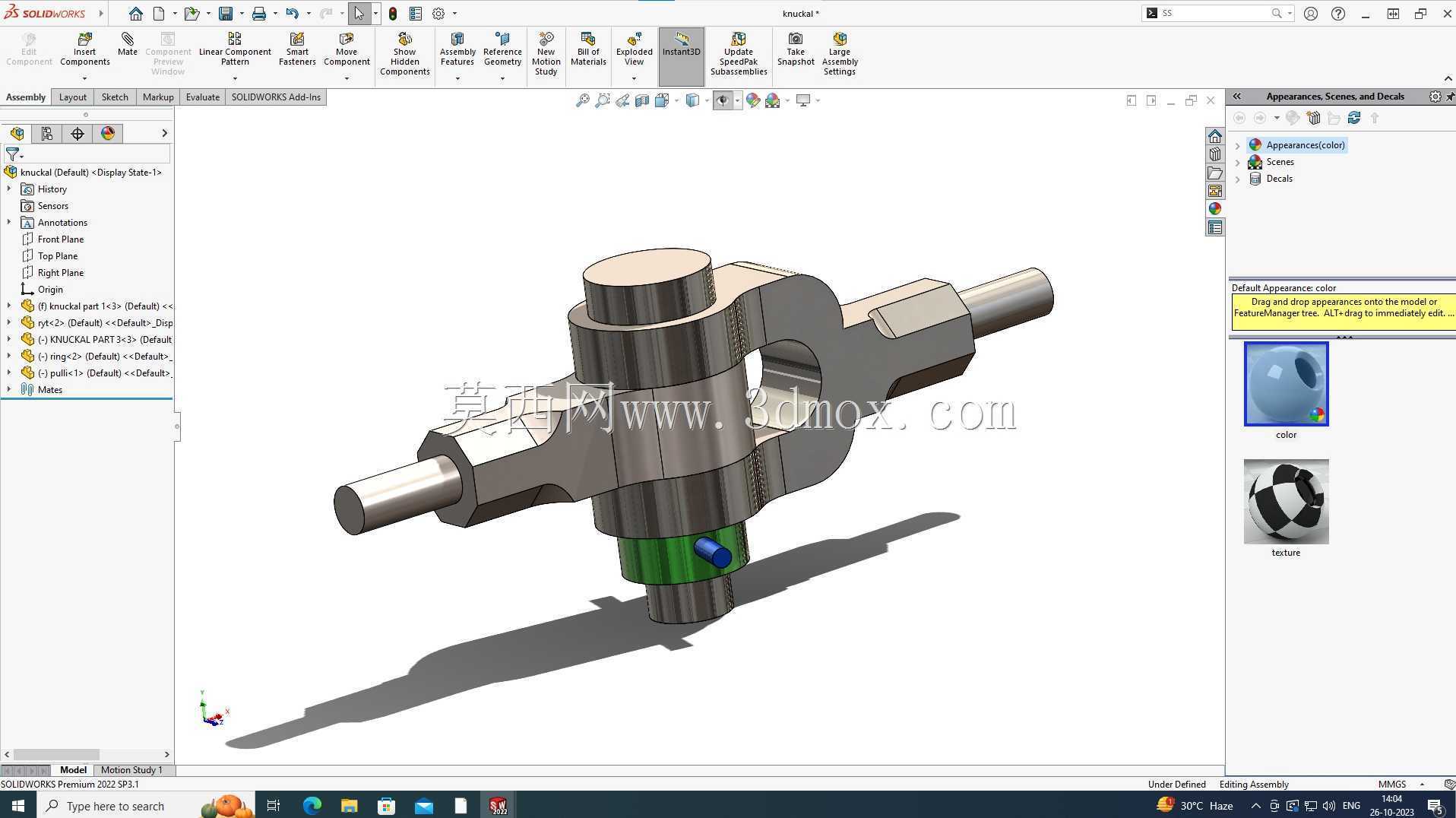Click the Section View icon
Screen dimensions: 1456x818
pyautogui.click(x=642, y=100)
